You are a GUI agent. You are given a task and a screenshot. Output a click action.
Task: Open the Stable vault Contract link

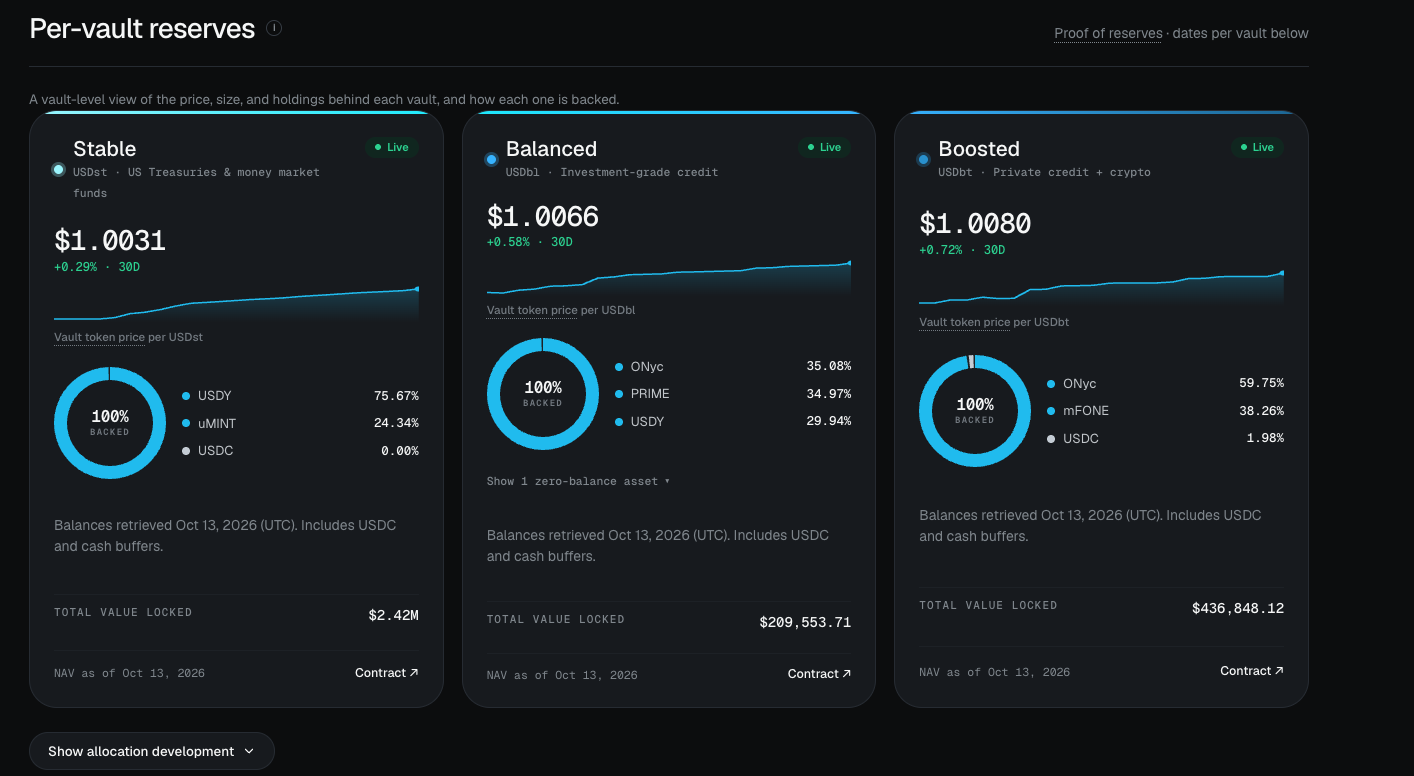pyautogui.click(x=387, y=673)
